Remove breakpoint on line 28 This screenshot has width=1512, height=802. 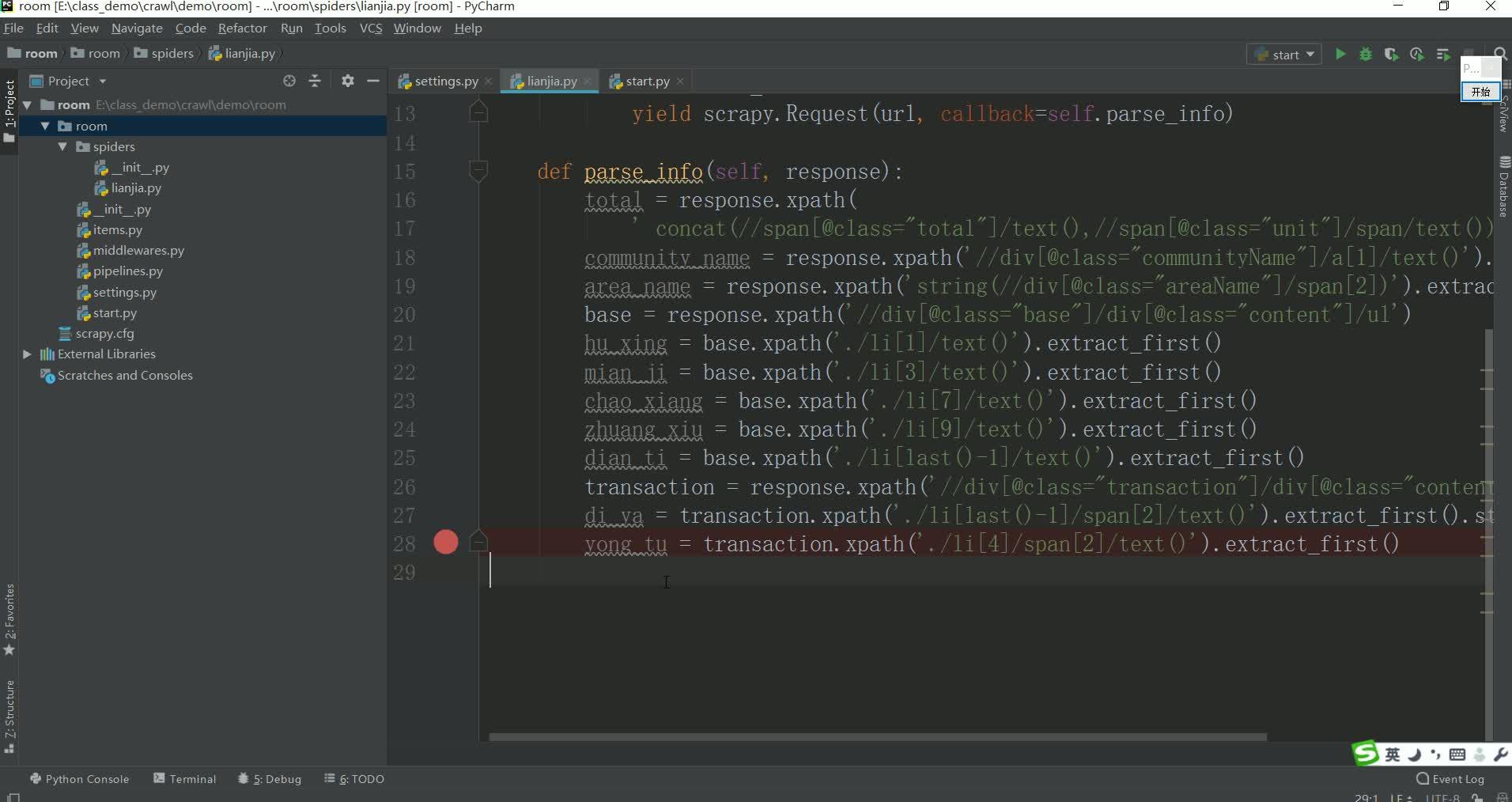[446, 543]
